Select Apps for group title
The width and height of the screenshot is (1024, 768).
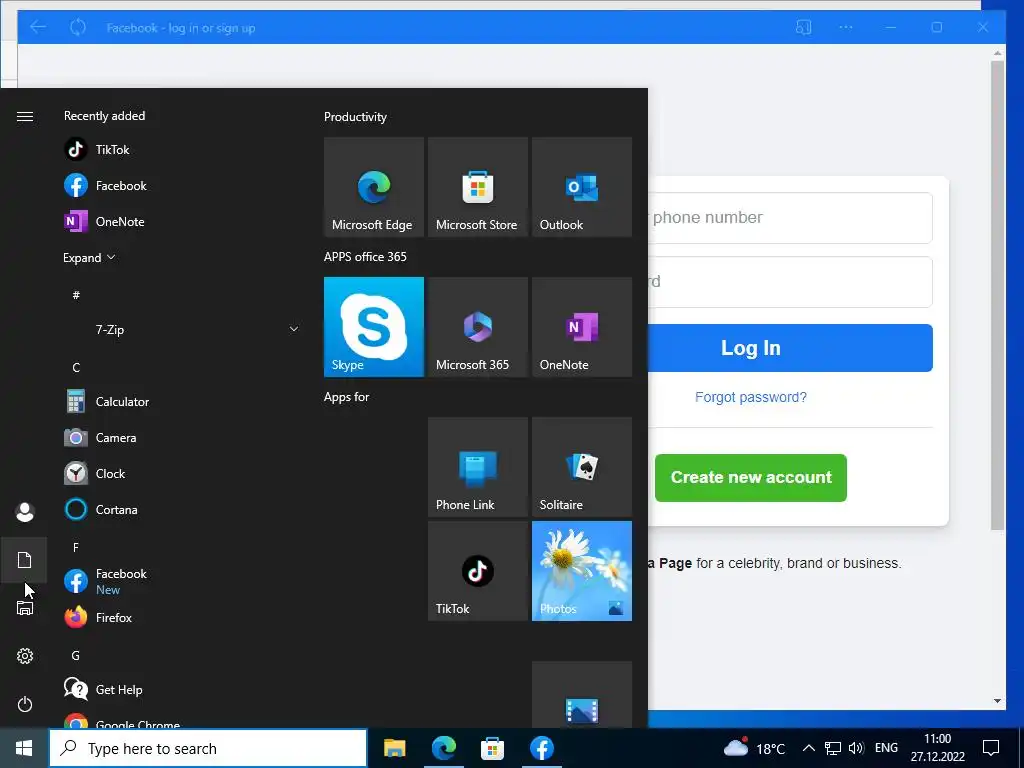[x=347, y=397]
